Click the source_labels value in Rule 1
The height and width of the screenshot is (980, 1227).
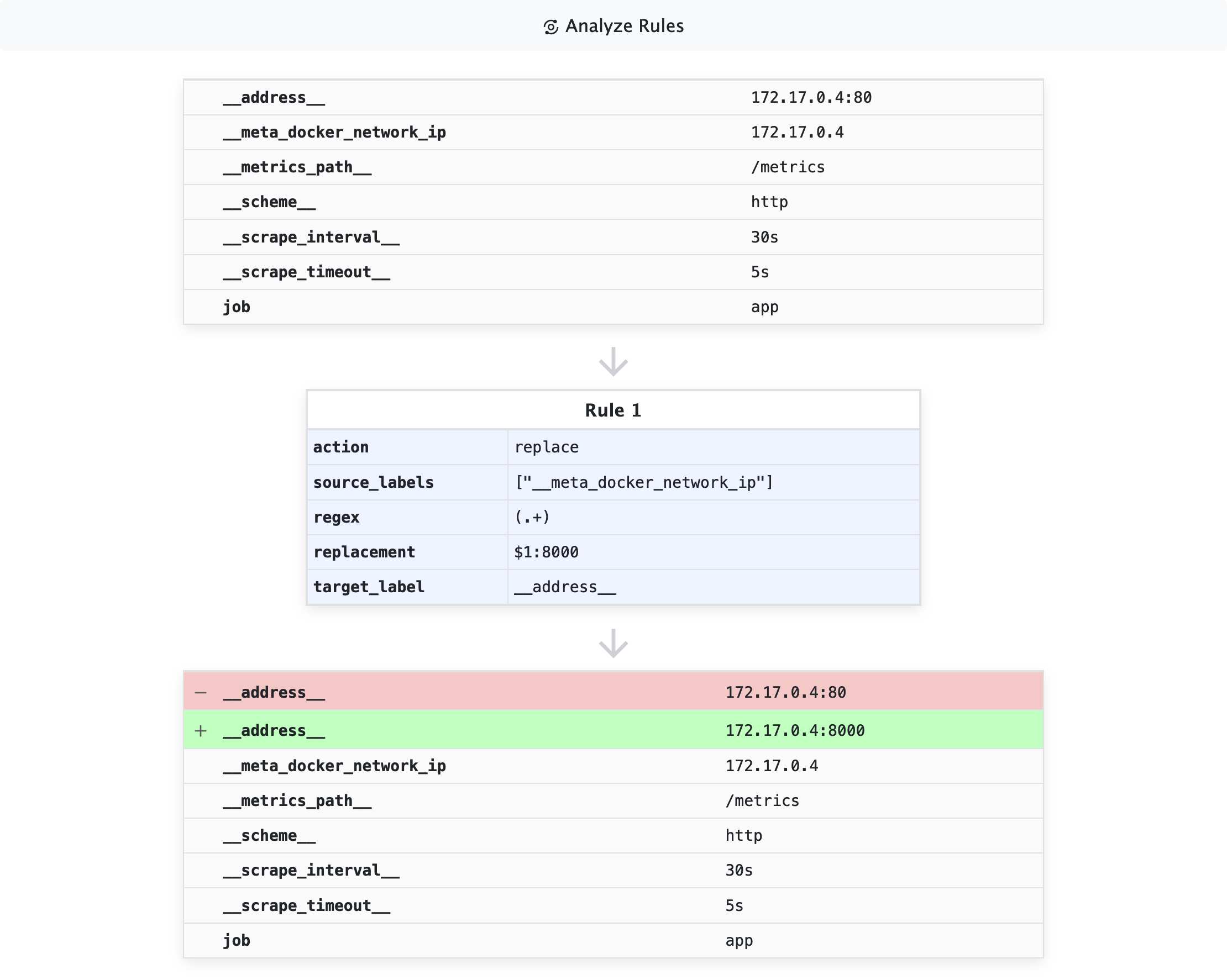click(643, 482)
